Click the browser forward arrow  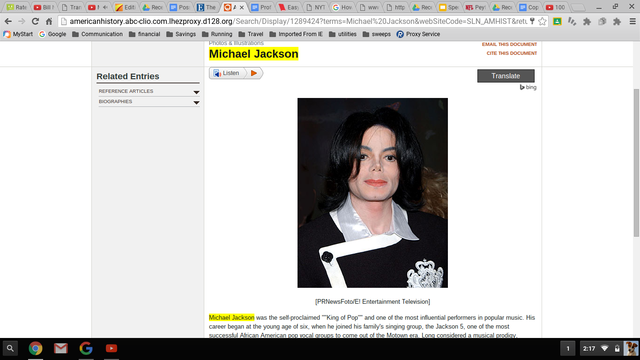[22, 21]
